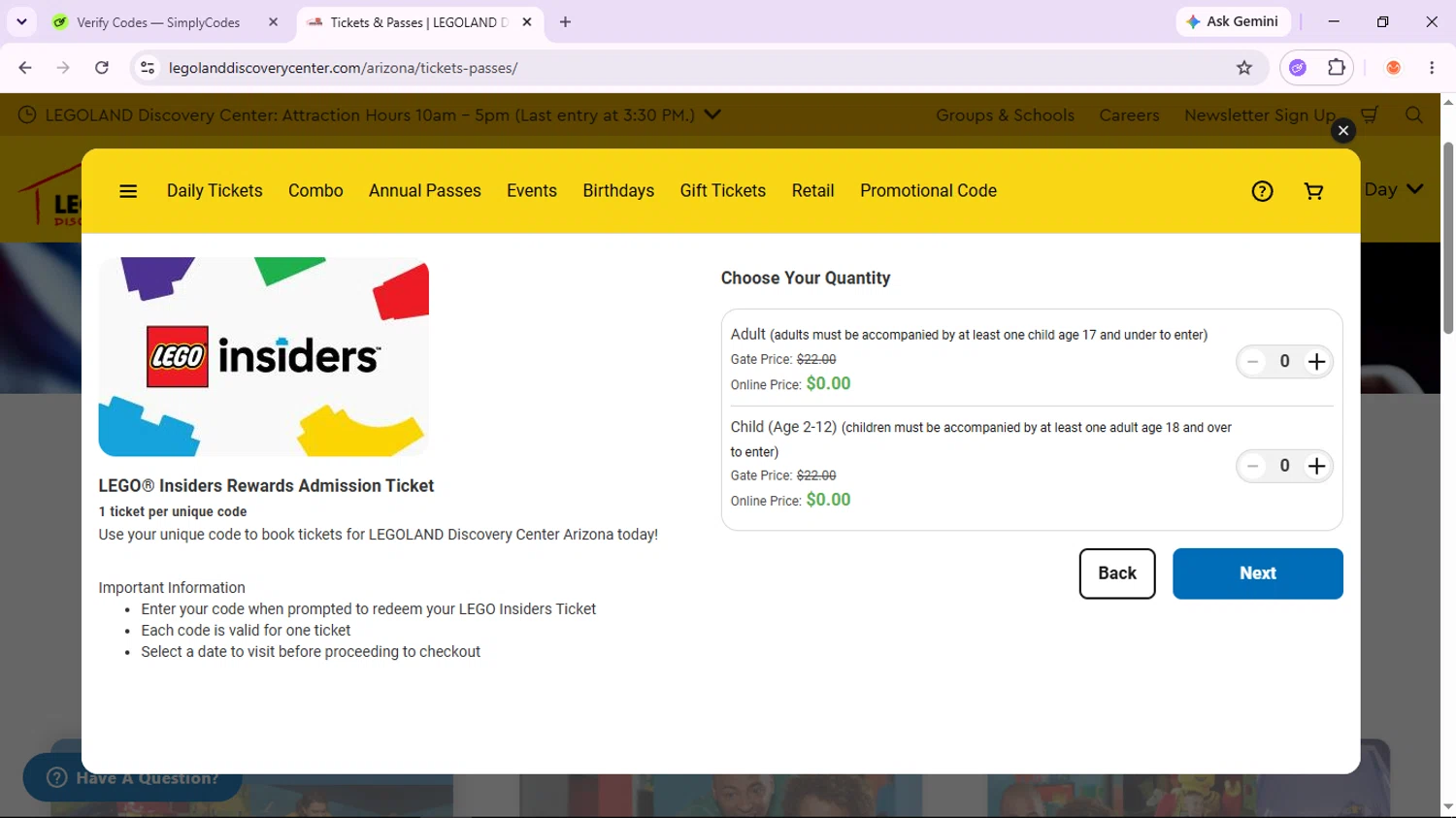This screenshot has width=1456, height=818.
Task: Switch to Combo tab
Action: [x=315, y=191]
